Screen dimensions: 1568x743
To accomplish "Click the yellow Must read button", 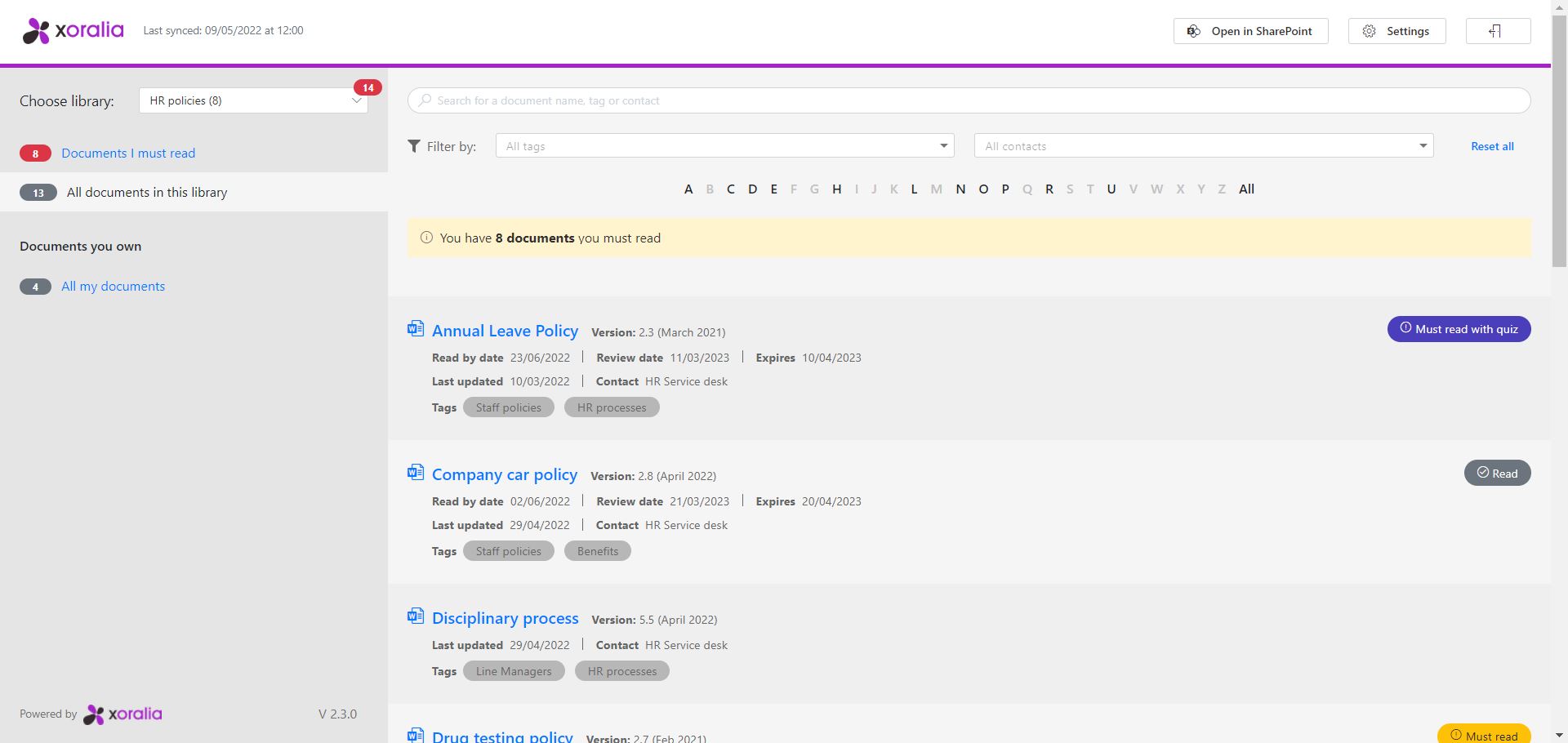I will click(x=1484, y=734).
